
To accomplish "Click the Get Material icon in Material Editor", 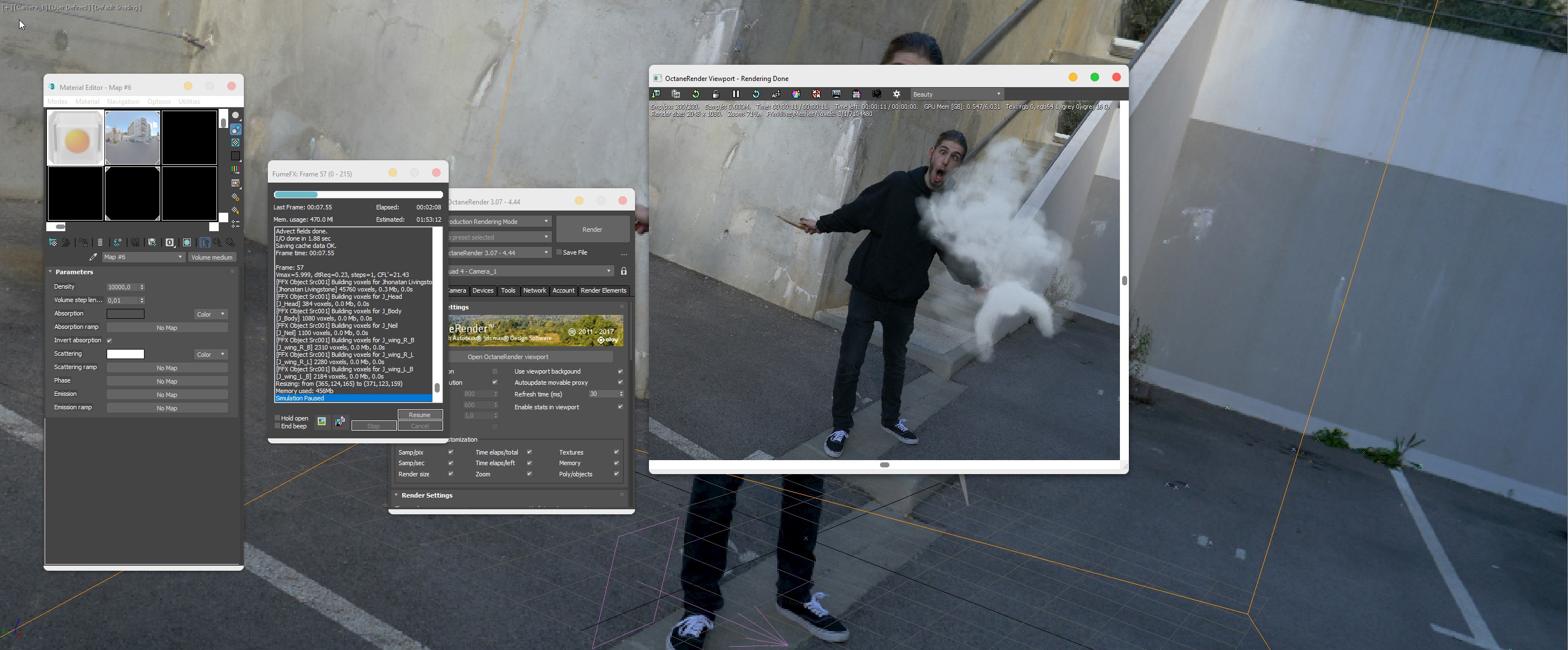I will [x=53, y=242].
